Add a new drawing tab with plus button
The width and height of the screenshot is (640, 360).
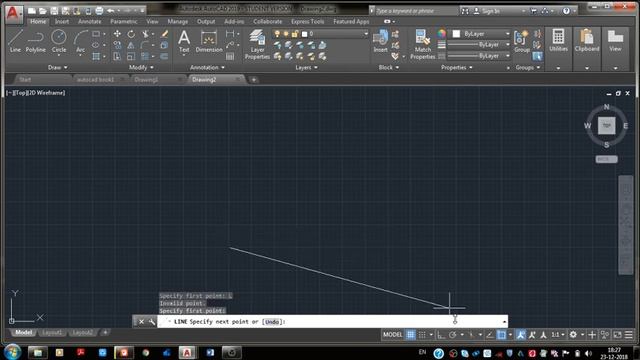pyautogui.click(x=253, y=80)
